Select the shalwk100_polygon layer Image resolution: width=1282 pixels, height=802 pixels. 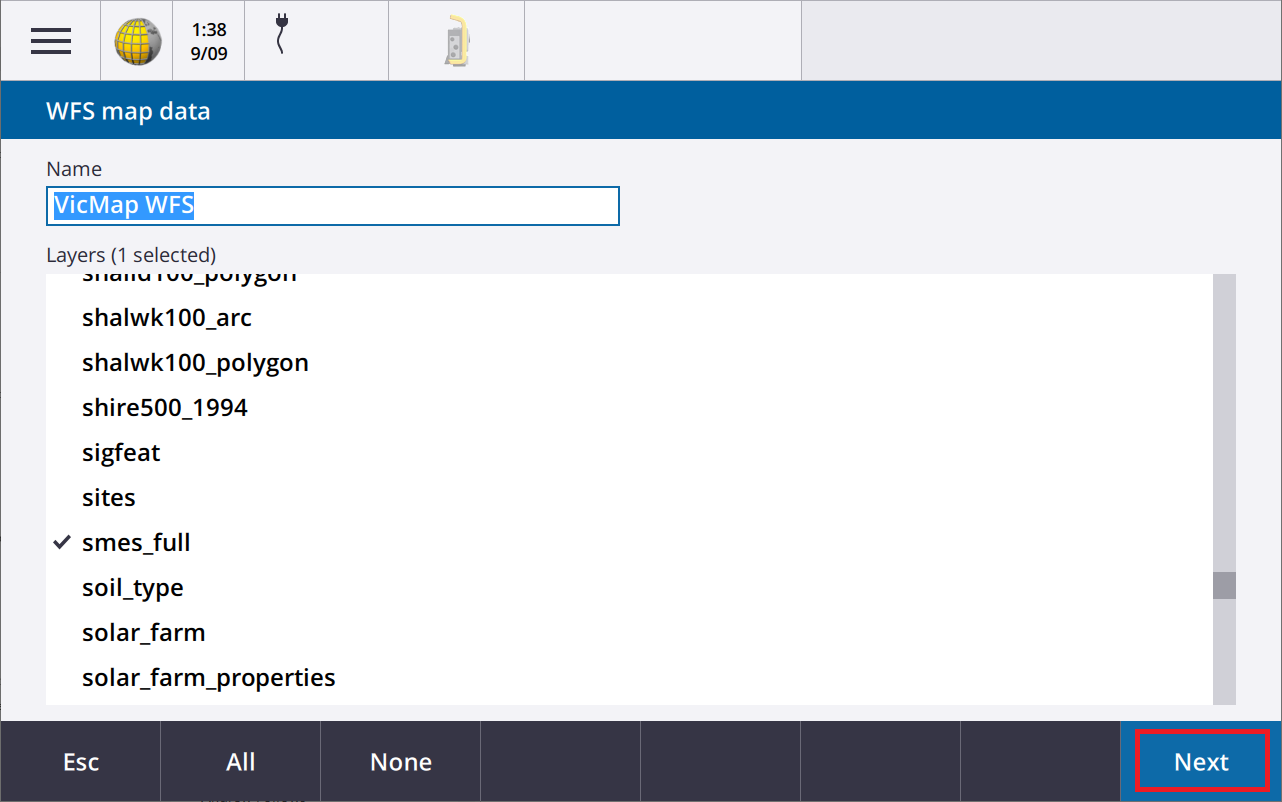click(195, 363)
